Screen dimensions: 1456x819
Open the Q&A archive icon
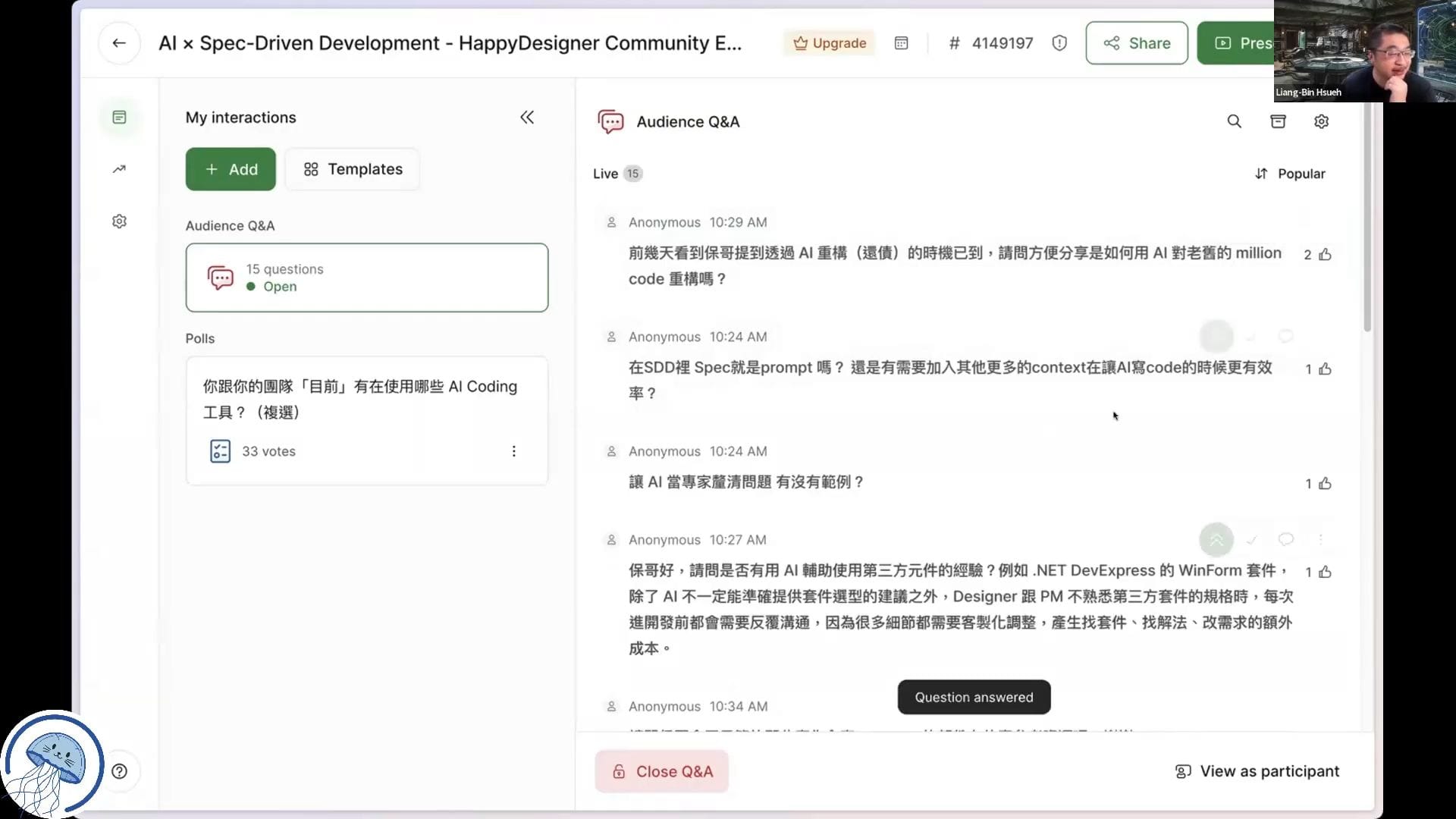[1278, 121]
